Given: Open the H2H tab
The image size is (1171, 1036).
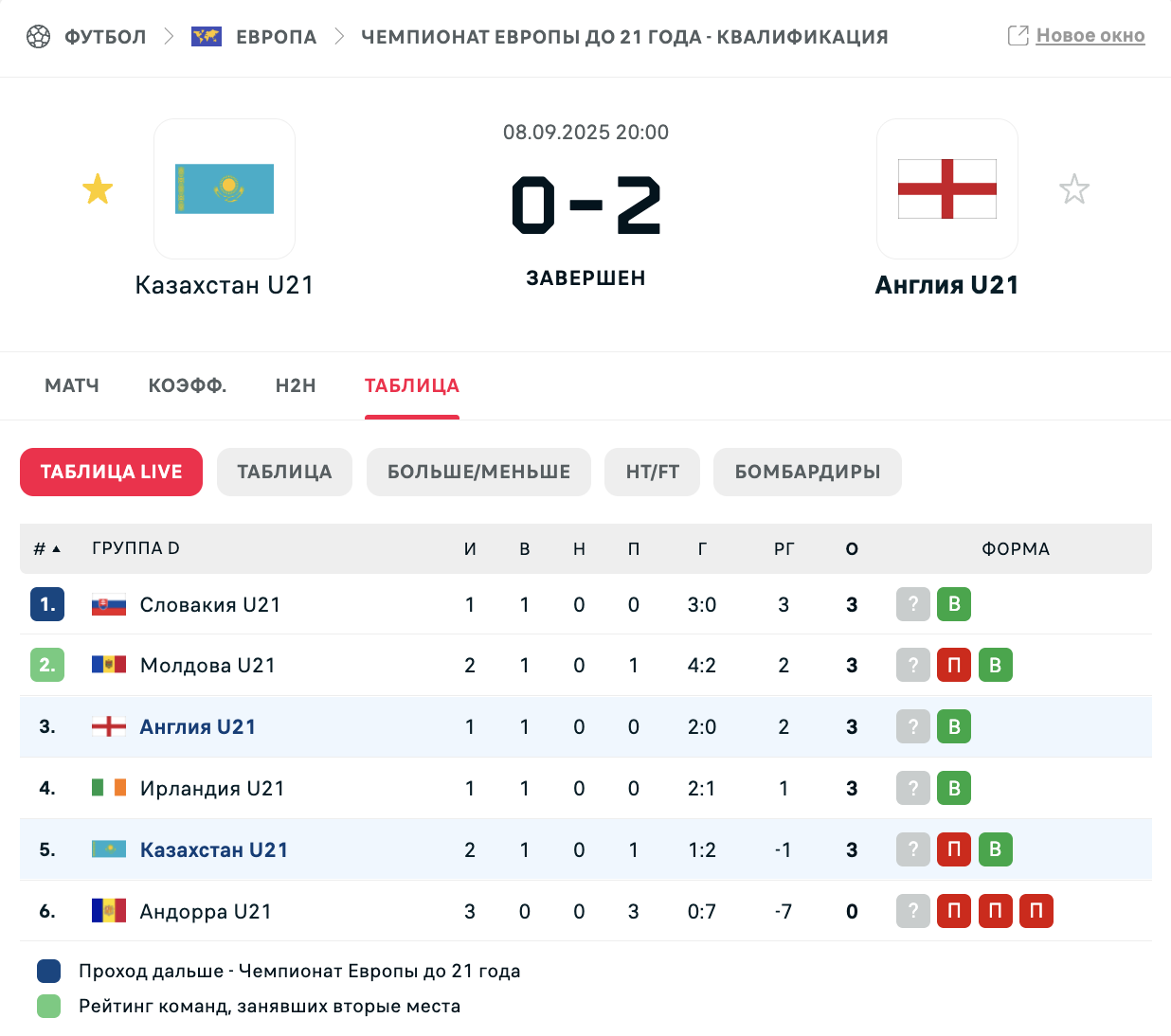Looking at the screenshot, I should [296, 385].
